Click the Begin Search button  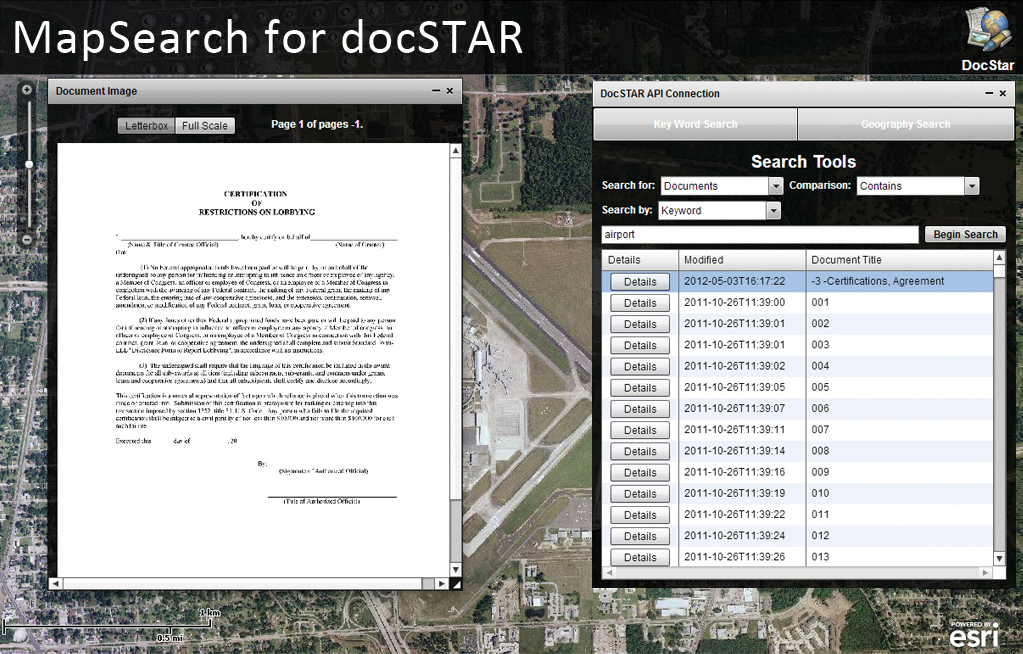pyautogui.click(x=965, y=234)
